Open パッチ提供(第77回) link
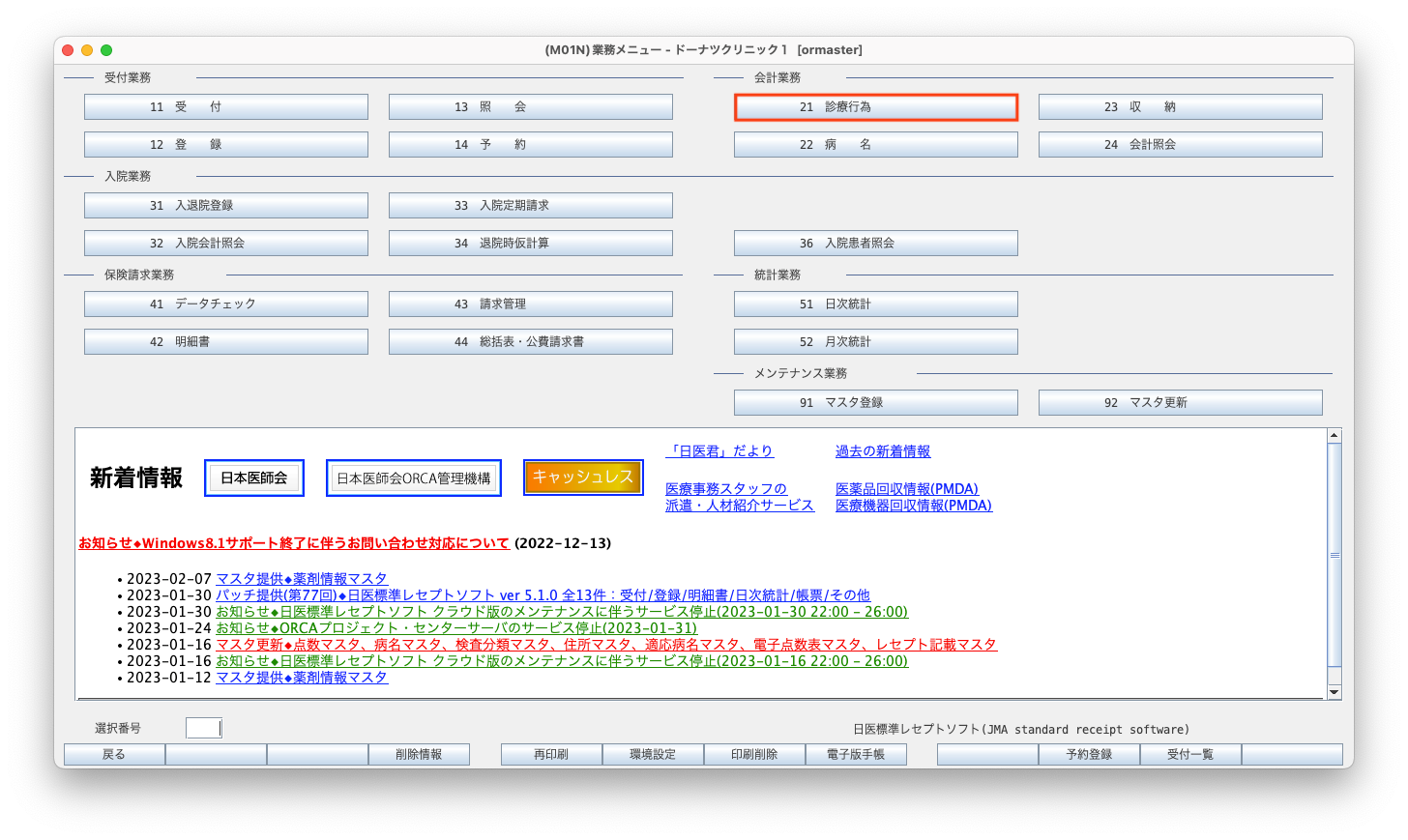Screen dimensions: 1408x840 543,595
